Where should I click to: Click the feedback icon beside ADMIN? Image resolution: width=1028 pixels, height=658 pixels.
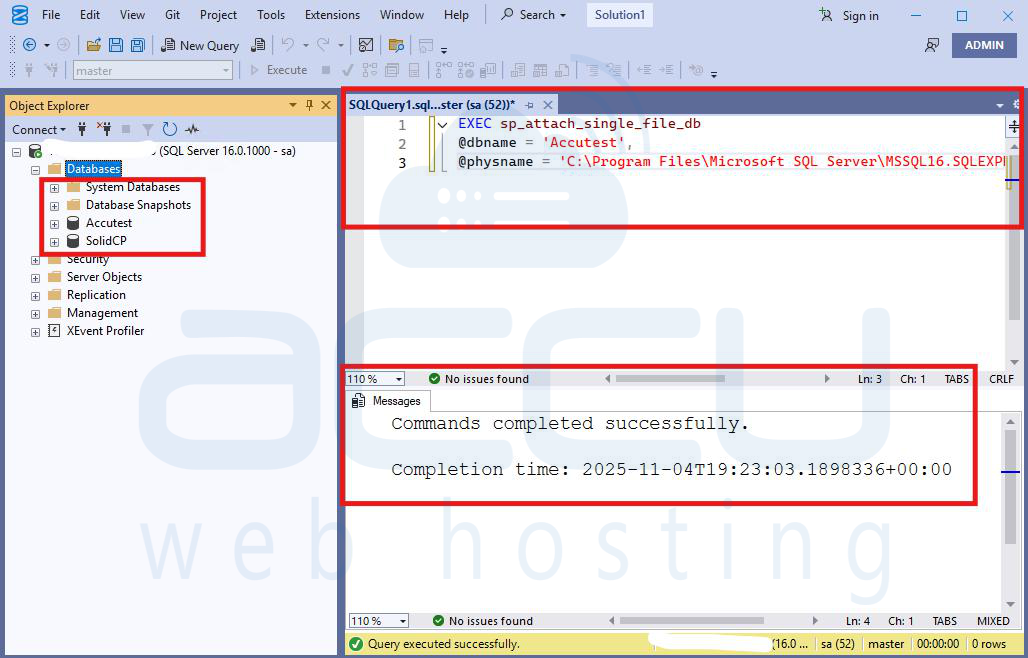(932, 45)
